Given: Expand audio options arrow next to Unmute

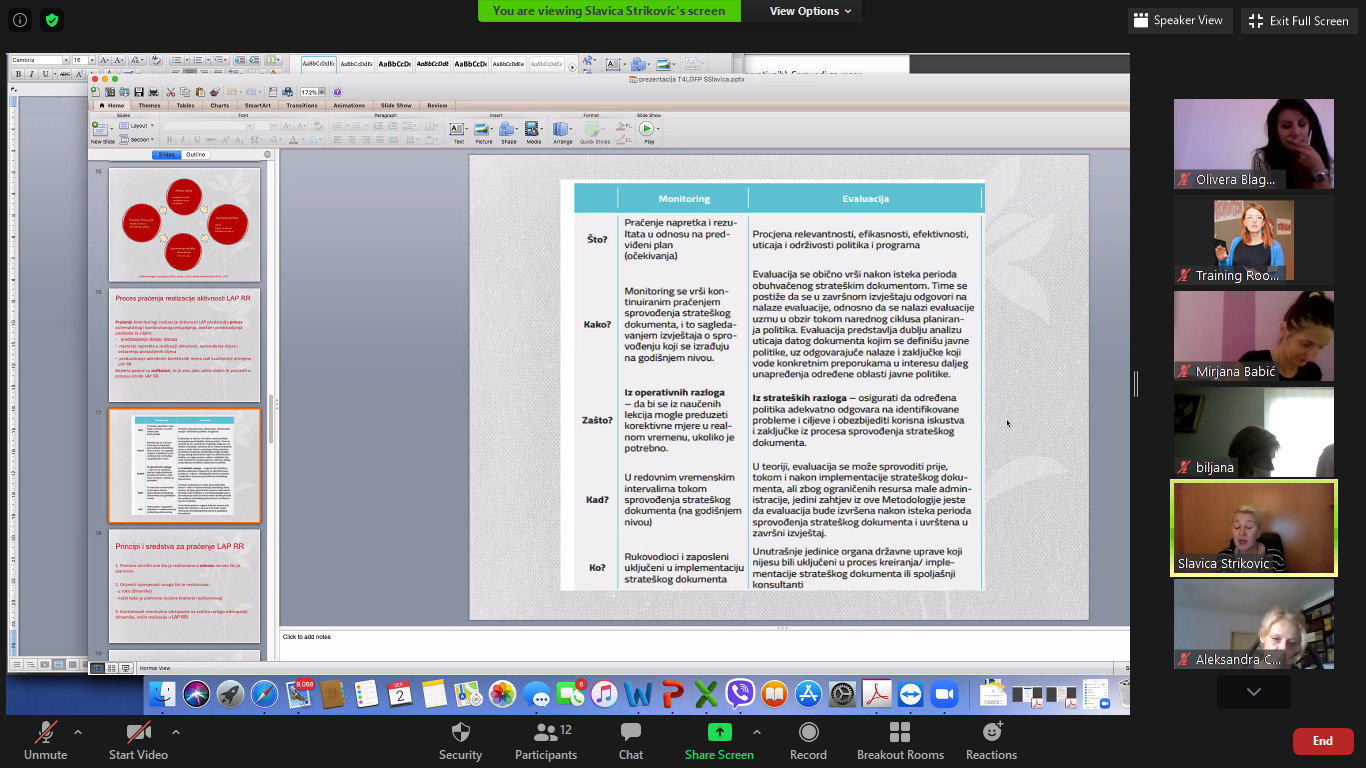Looking at the screenshot, I should (78, 732).
